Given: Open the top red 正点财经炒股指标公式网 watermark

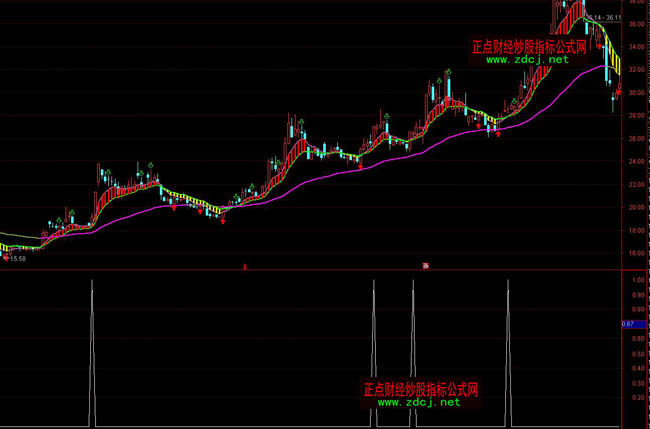Looking at the screenshot, I should point(530,45).
